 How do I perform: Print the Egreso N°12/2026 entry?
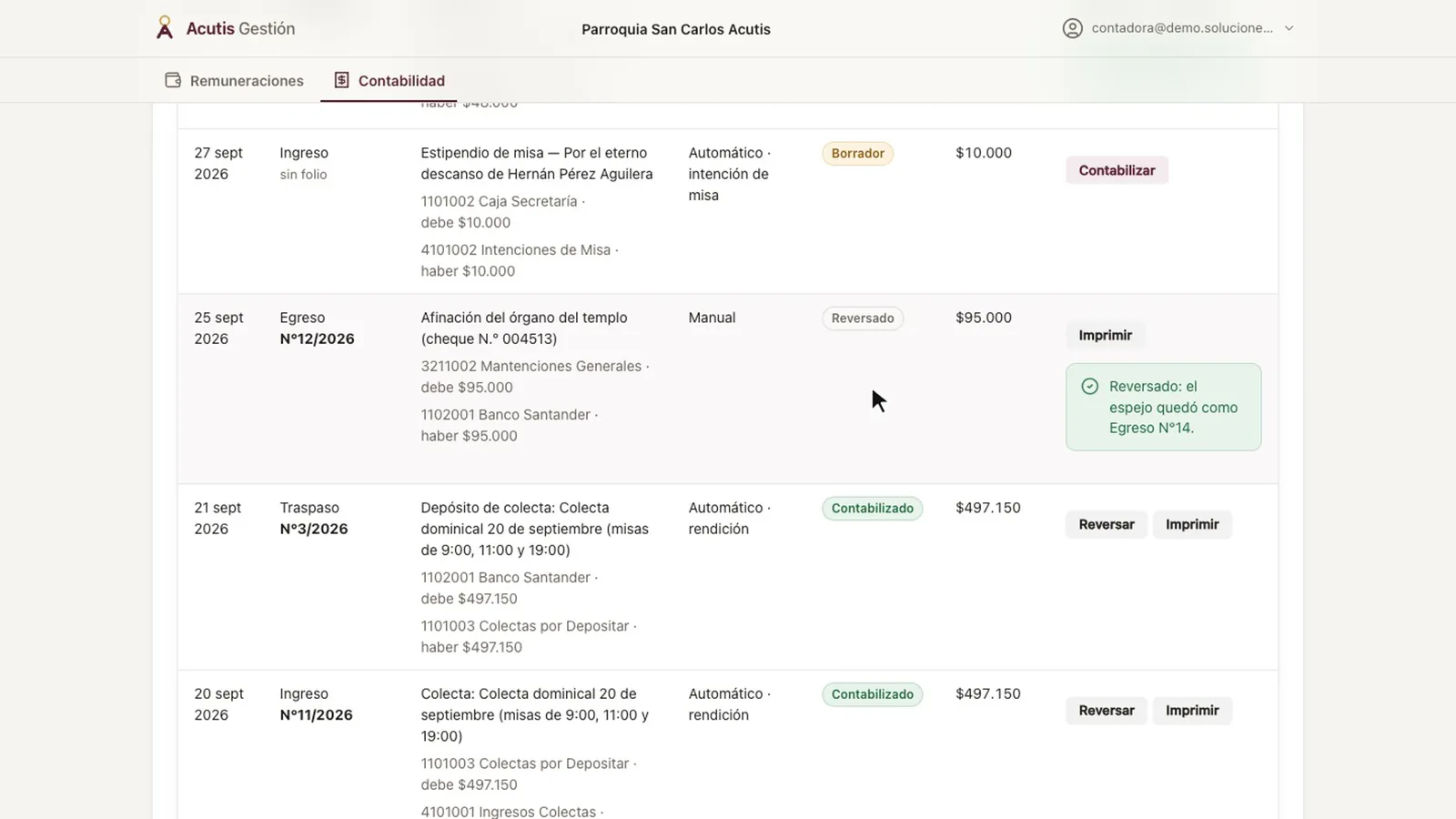[1105, 335]
